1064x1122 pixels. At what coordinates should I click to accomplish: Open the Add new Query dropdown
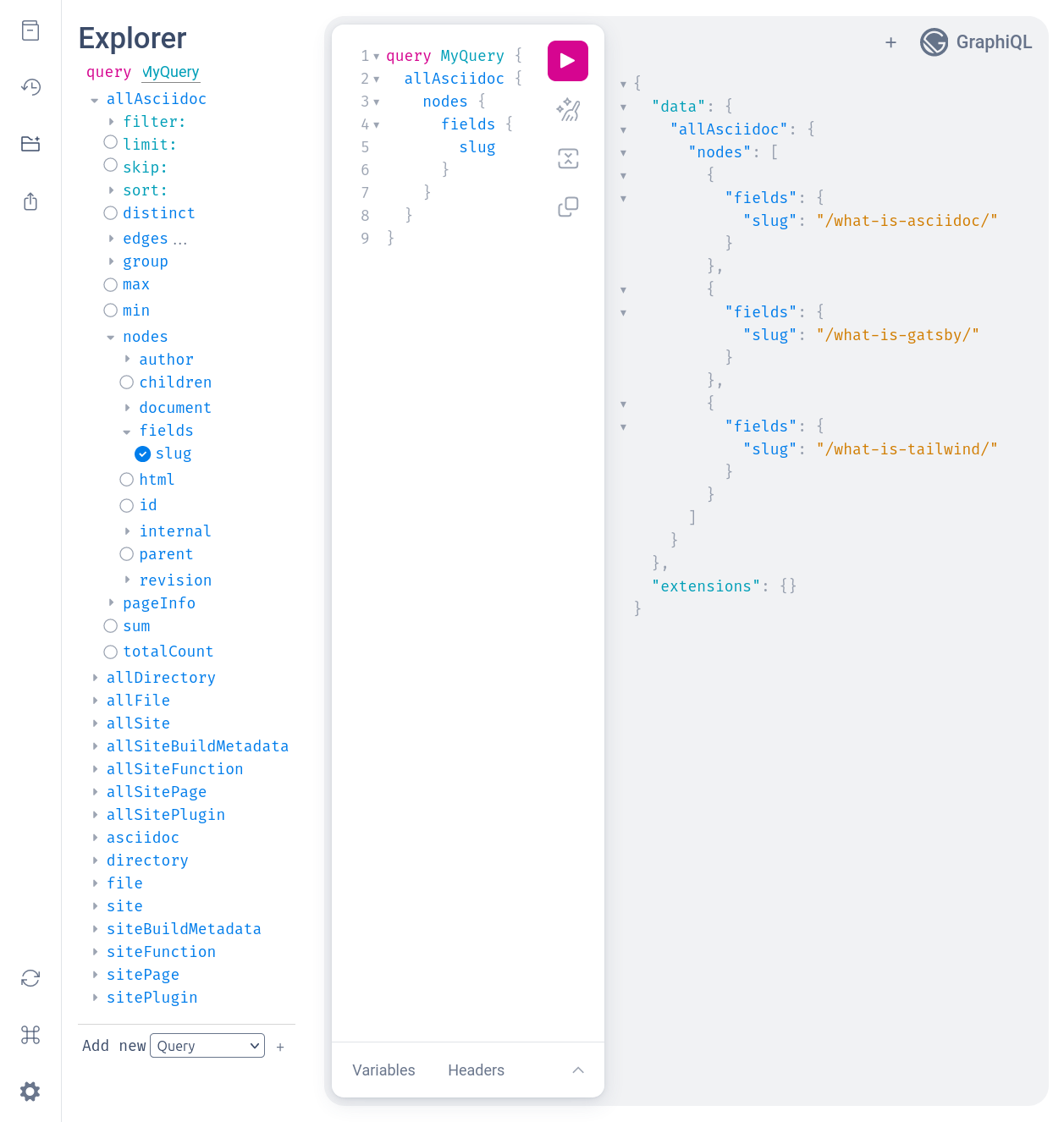click(x=207, y=1046)
